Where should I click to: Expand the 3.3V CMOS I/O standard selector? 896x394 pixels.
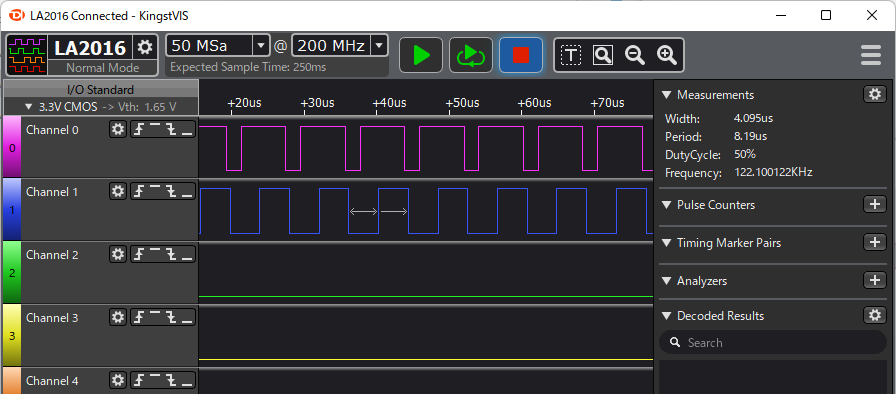(x=101, y=107)
